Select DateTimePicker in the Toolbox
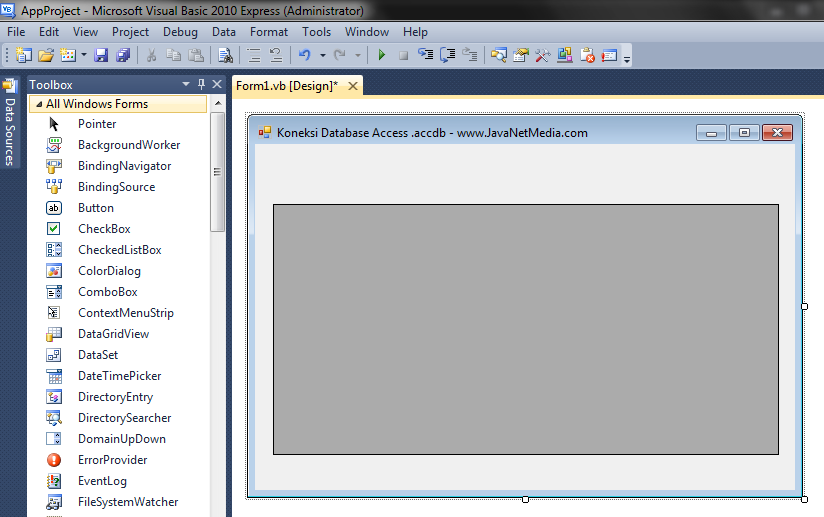Screen dimensions: 824x517 (x=119, y=376)
